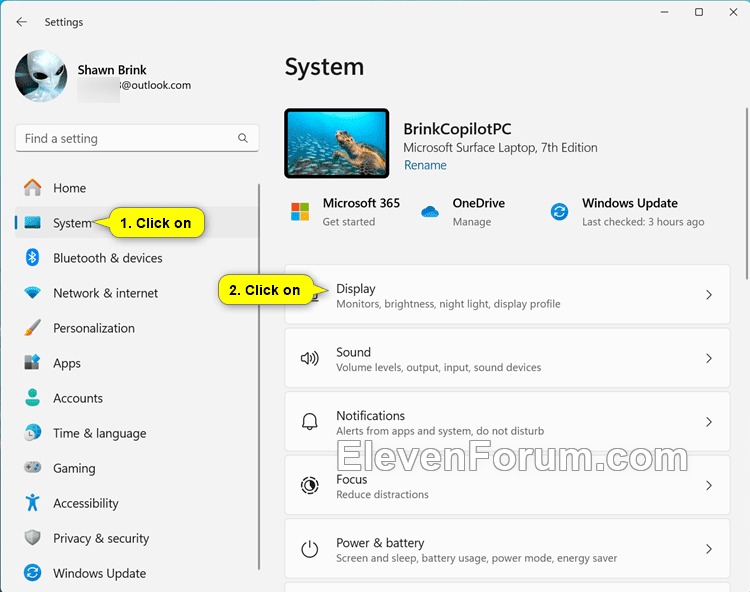Open OneDrive Manage
The width and height of the screenshot is (750, 592).
[472, 222]
